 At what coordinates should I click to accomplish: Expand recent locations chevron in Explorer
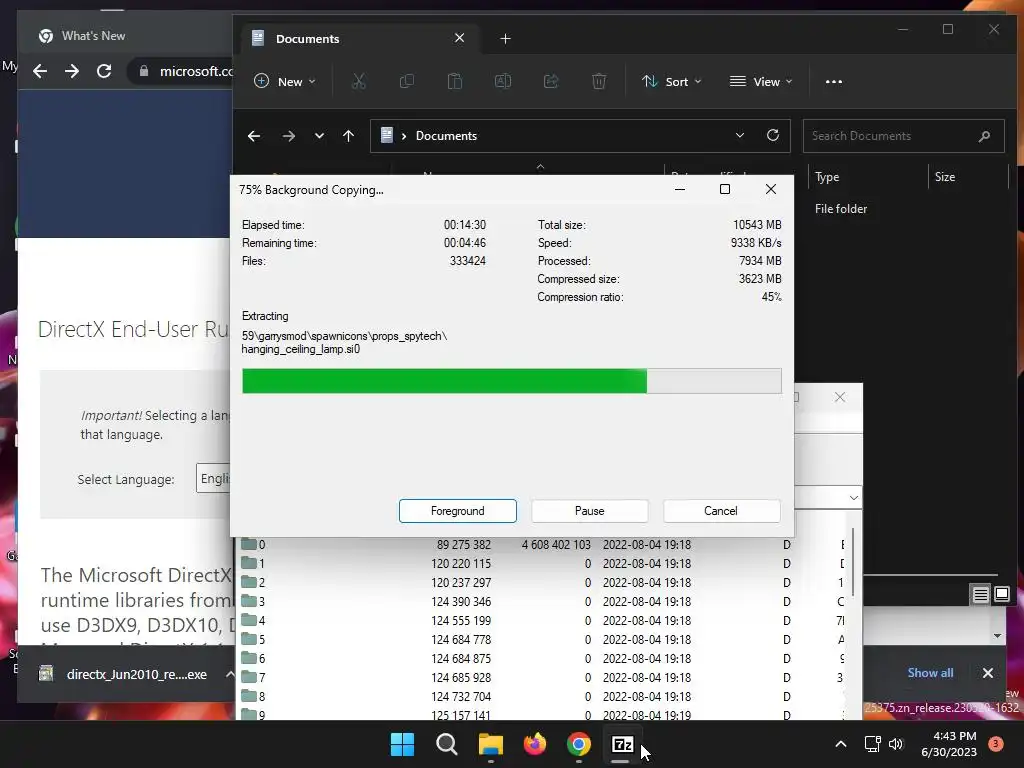319,136
